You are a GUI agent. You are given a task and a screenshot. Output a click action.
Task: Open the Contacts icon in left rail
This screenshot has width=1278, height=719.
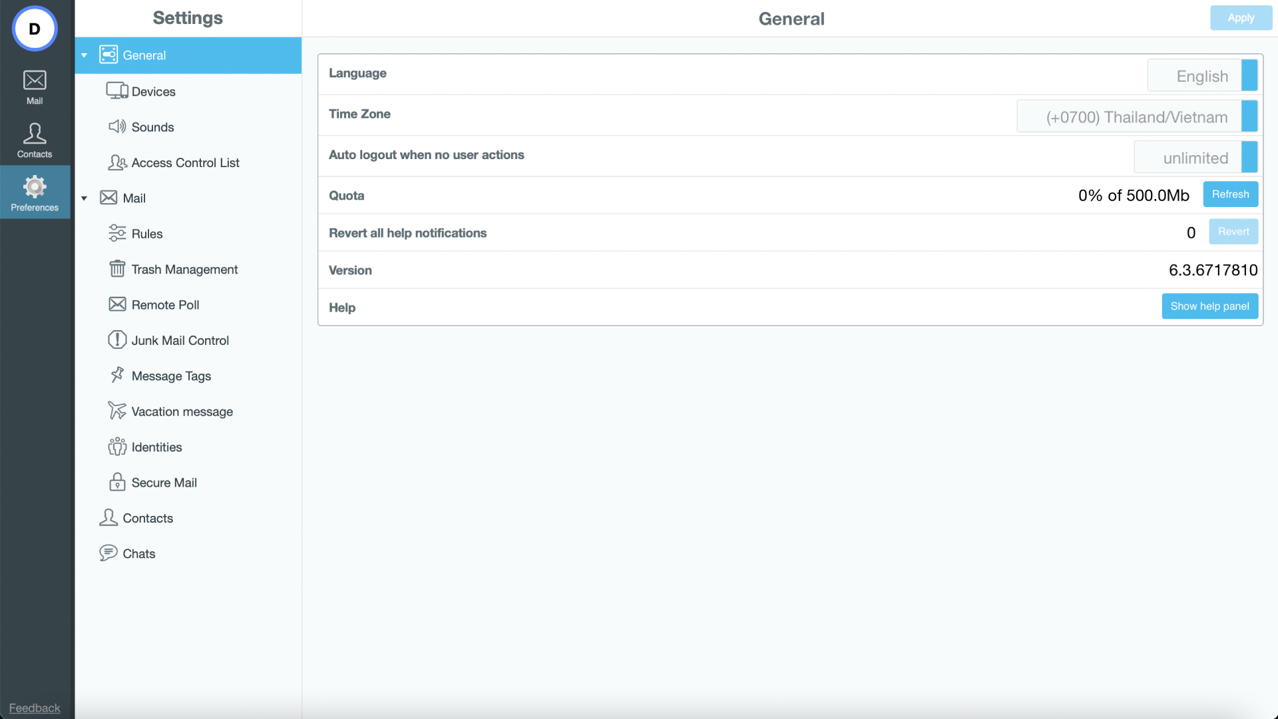click(34, 134)
